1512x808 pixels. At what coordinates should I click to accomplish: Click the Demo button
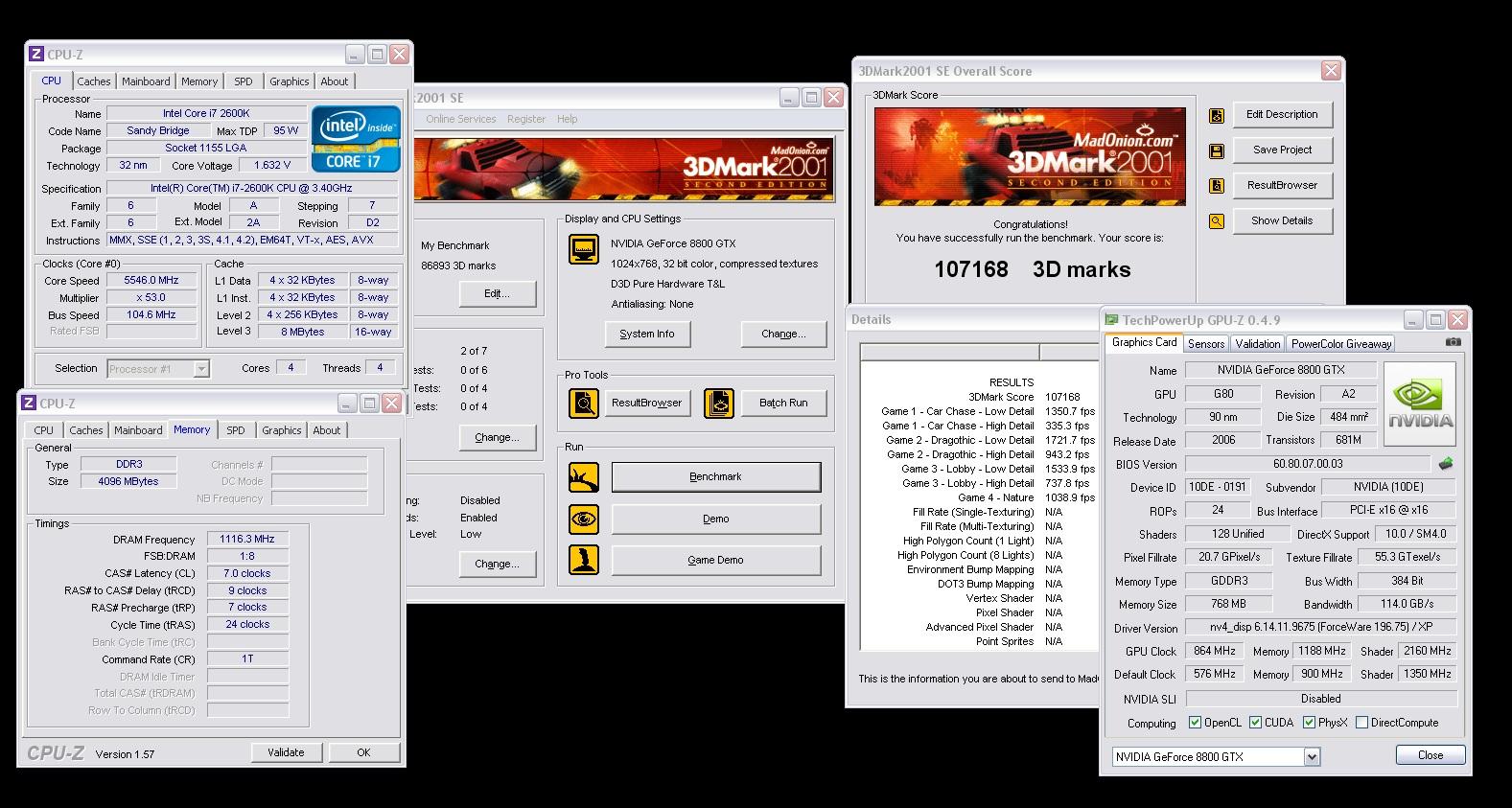coord(715,519)
